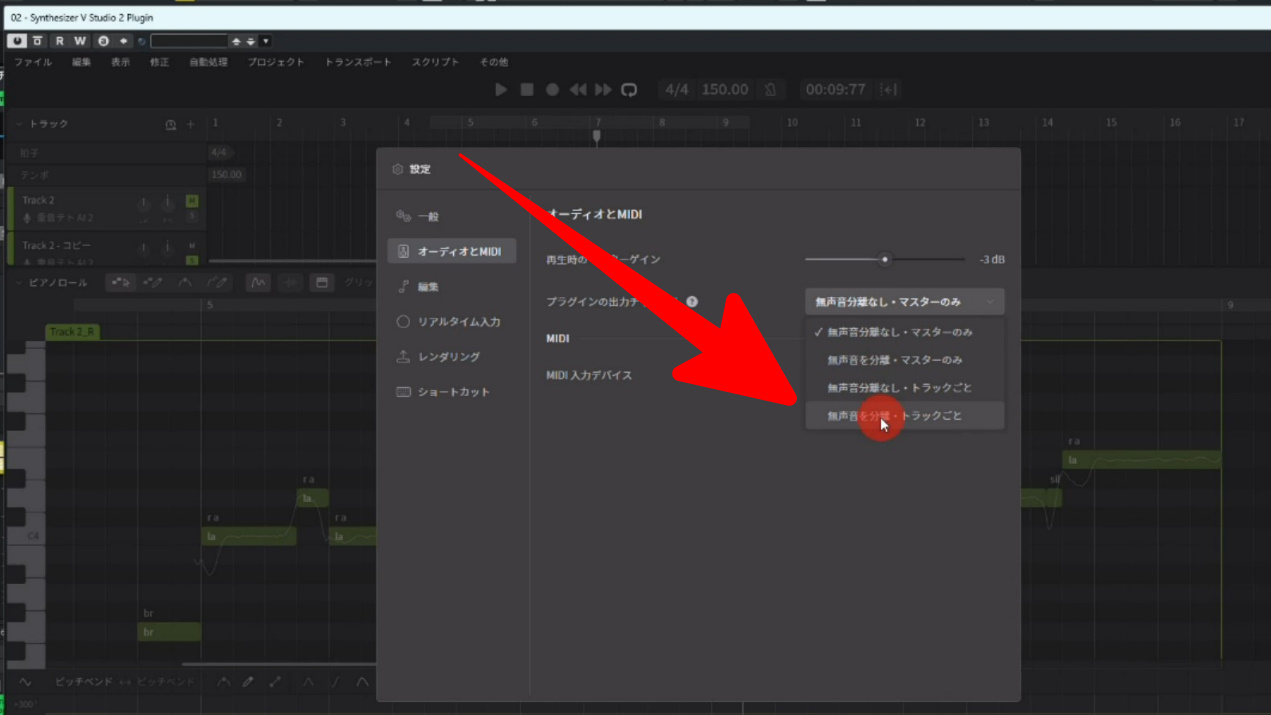The width and height of the screenshot is (1271, 715).
Task: Open the レンダリング settings tab
Action: [448, 357]
